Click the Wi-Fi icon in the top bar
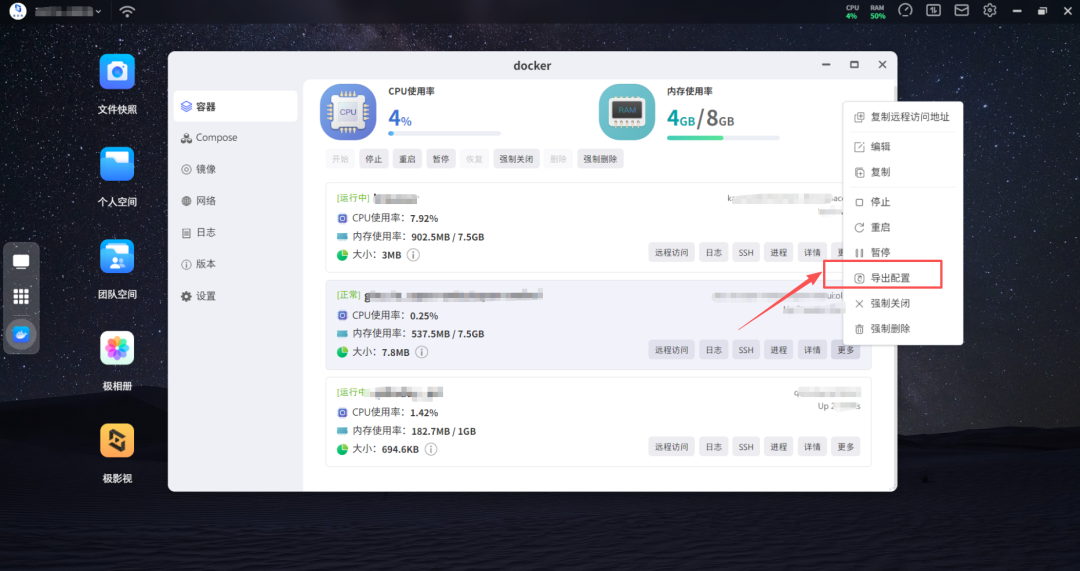Image resolution: width=1080 pixels, height=571 pixels. click(x=127, y=11)
